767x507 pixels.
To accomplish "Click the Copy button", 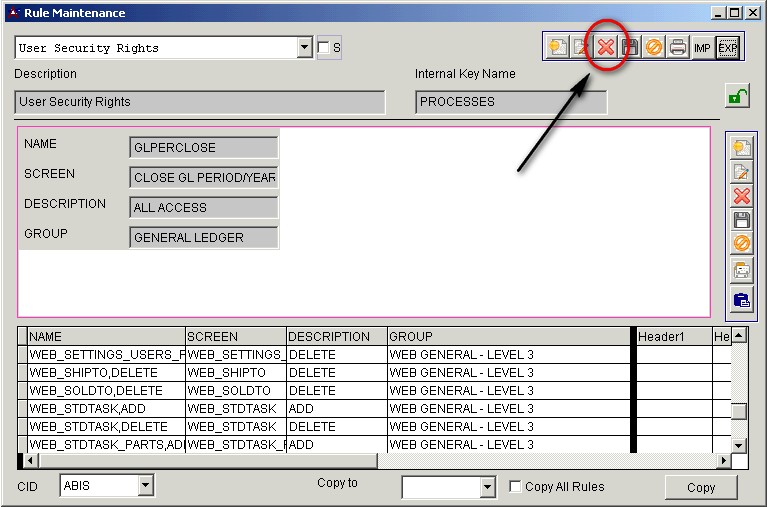I will pyautogui.click(x=701, y=487).
